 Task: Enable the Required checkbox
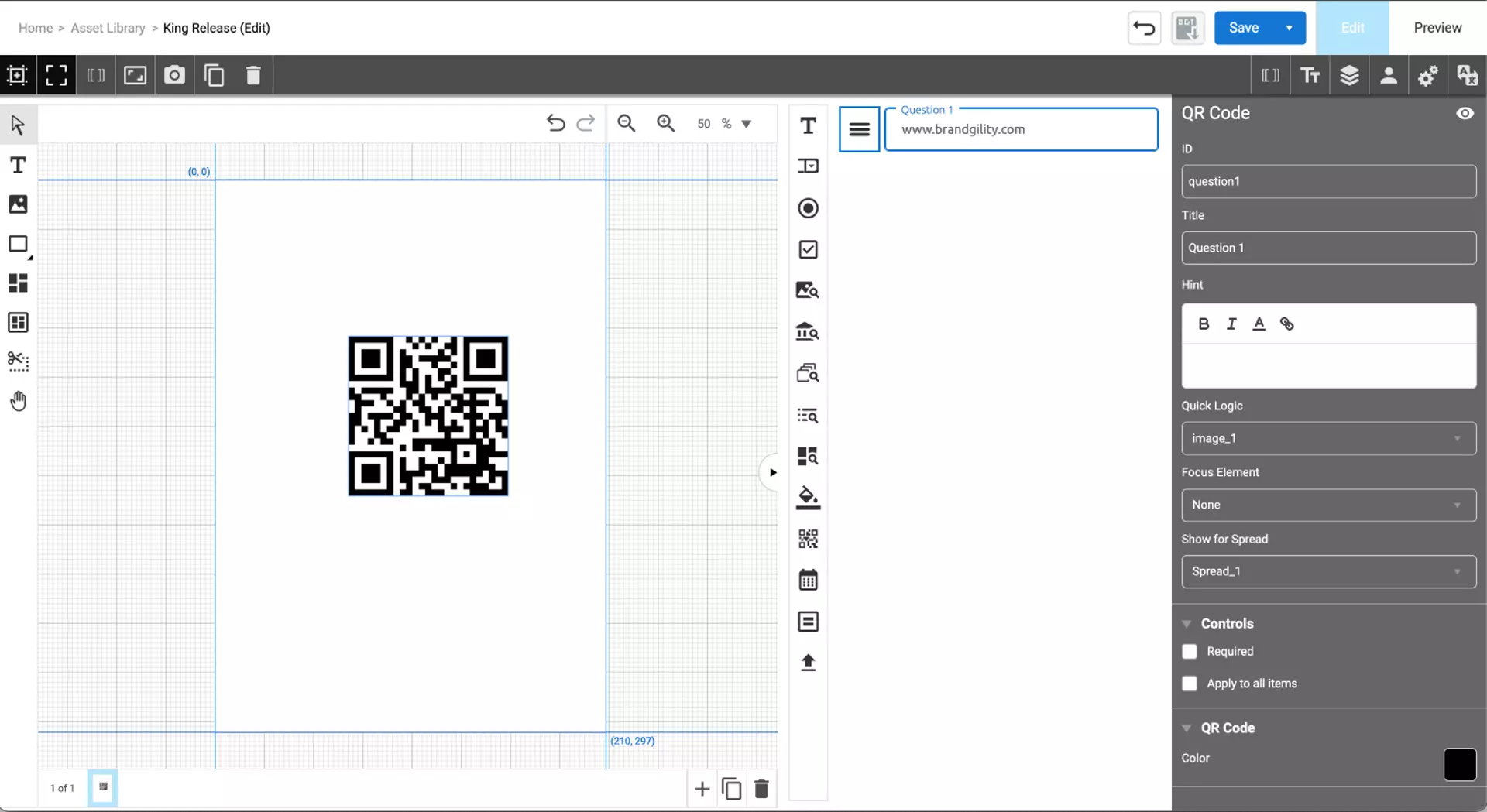tap(1190, 652)
